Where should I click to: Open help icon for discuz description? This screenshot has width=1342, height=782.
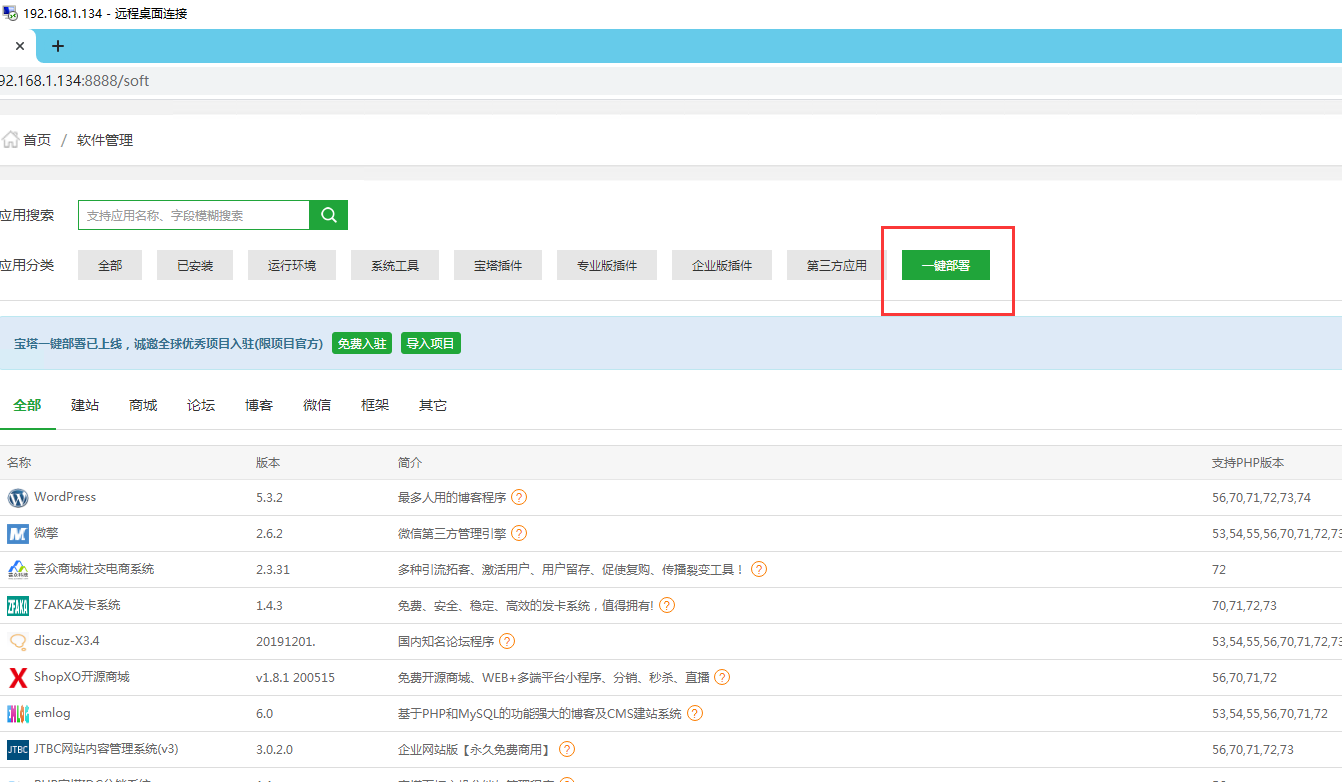507,641
